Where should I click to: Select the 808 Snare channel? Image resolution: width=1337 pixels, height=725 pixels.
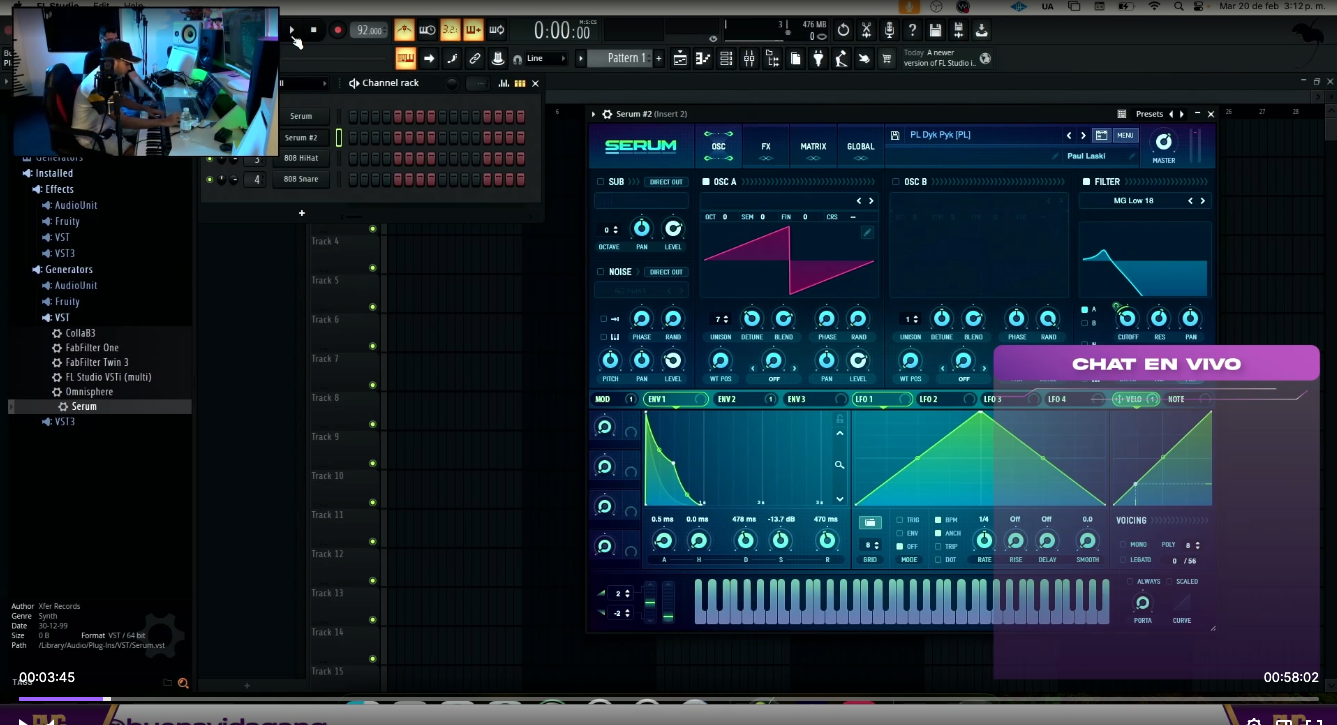tap(301, 179)
